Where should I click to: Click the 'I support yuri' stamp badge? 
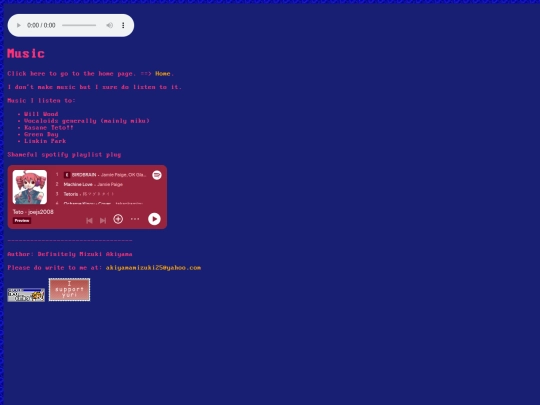click(69, 290)
